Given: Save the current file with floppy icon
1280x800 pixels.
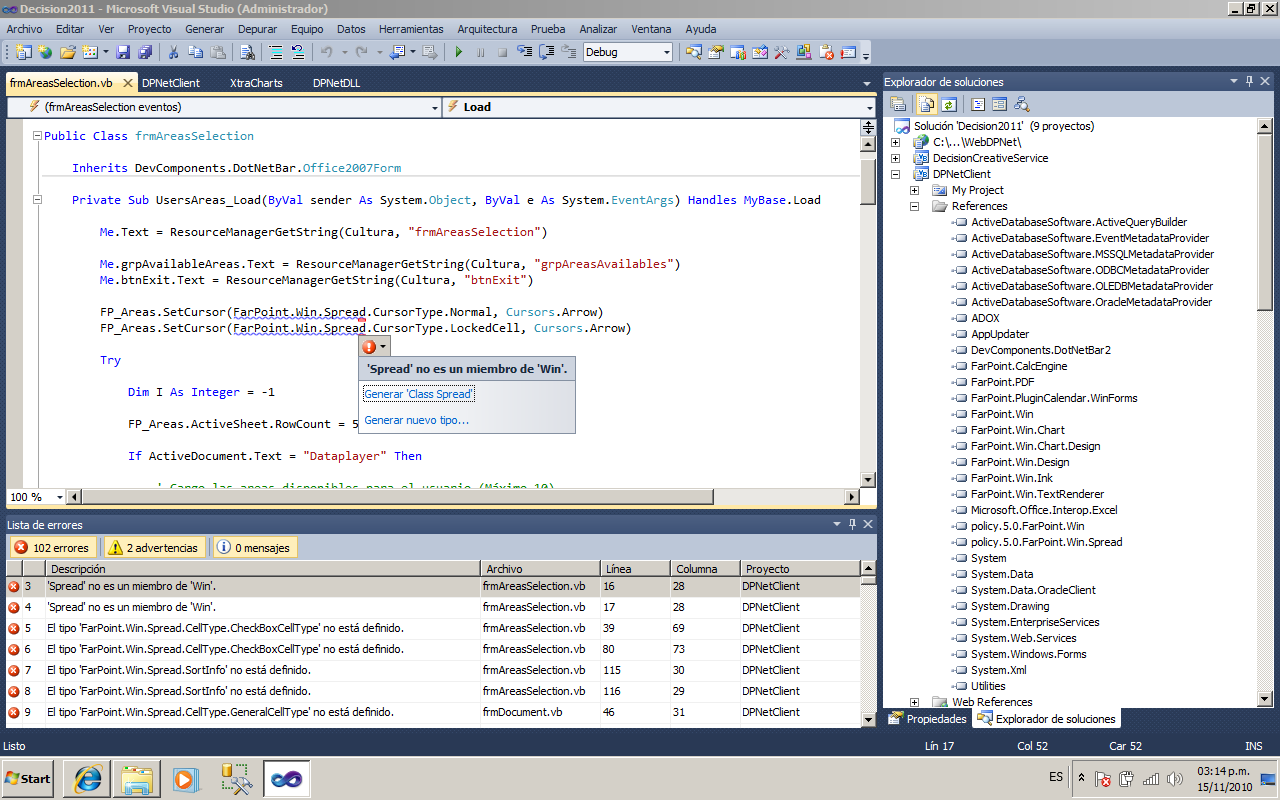Looking at the screenshot, I should 123,52.
